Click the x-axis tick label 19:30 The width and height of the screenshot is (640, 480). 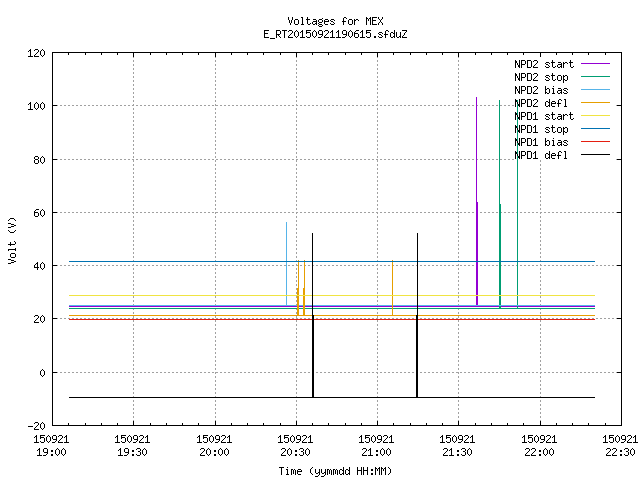132,453
